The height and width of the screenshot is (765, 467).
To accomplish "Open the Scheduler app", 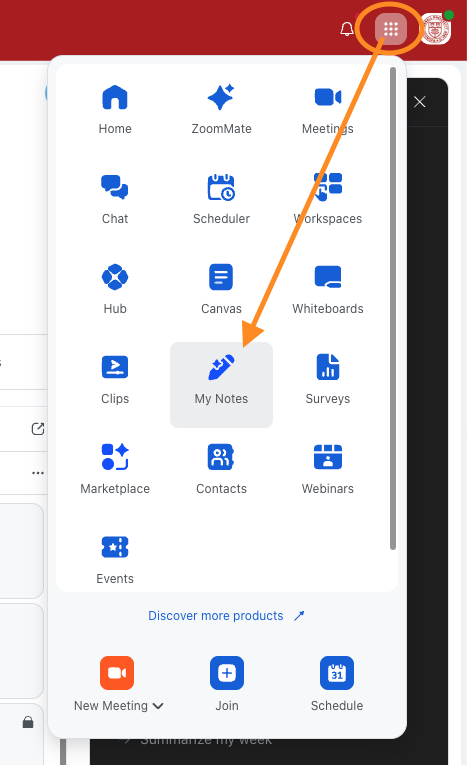I will (221, 199).
